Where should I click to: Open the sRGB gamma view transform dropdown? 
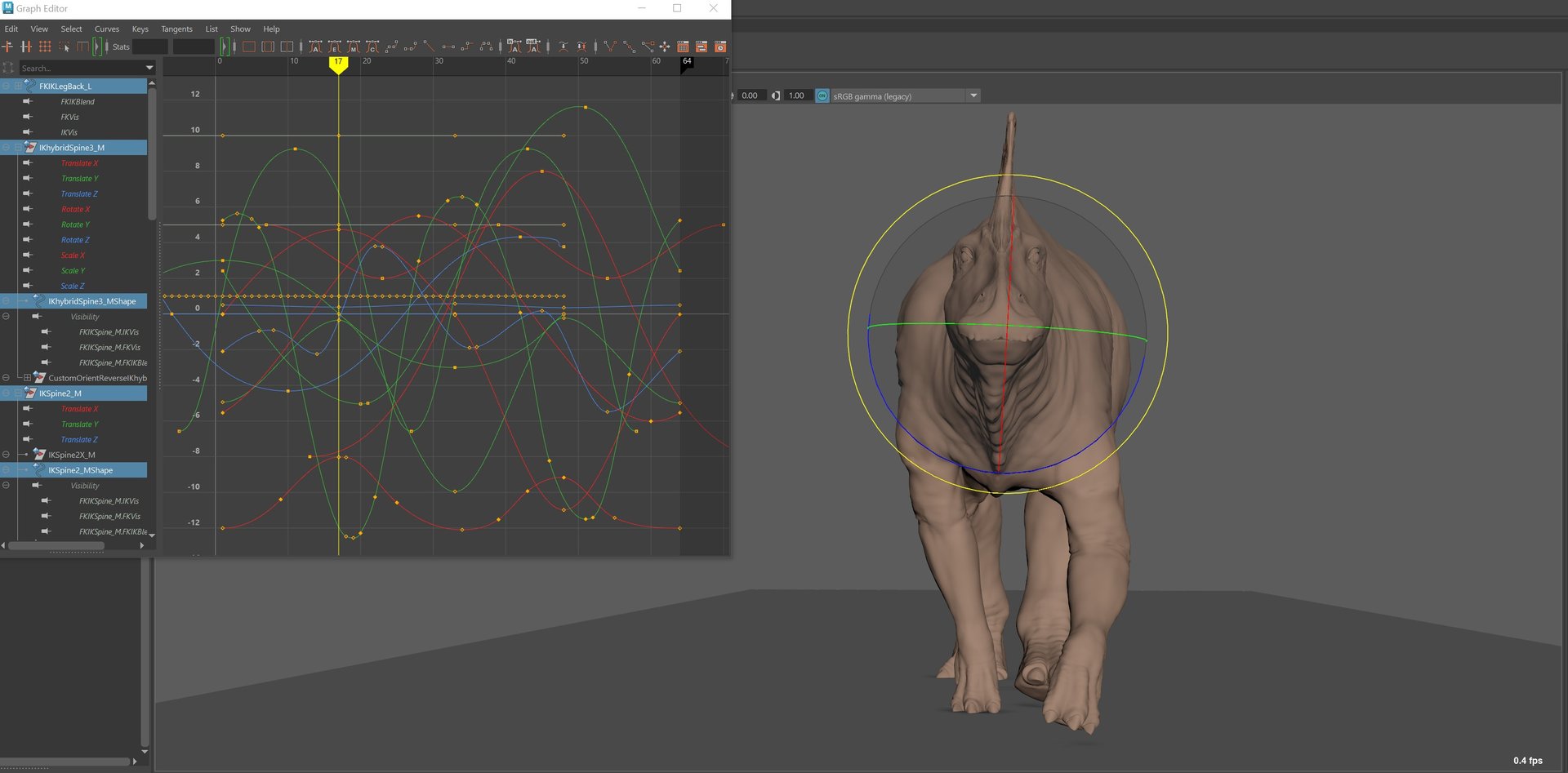point(973,96)
